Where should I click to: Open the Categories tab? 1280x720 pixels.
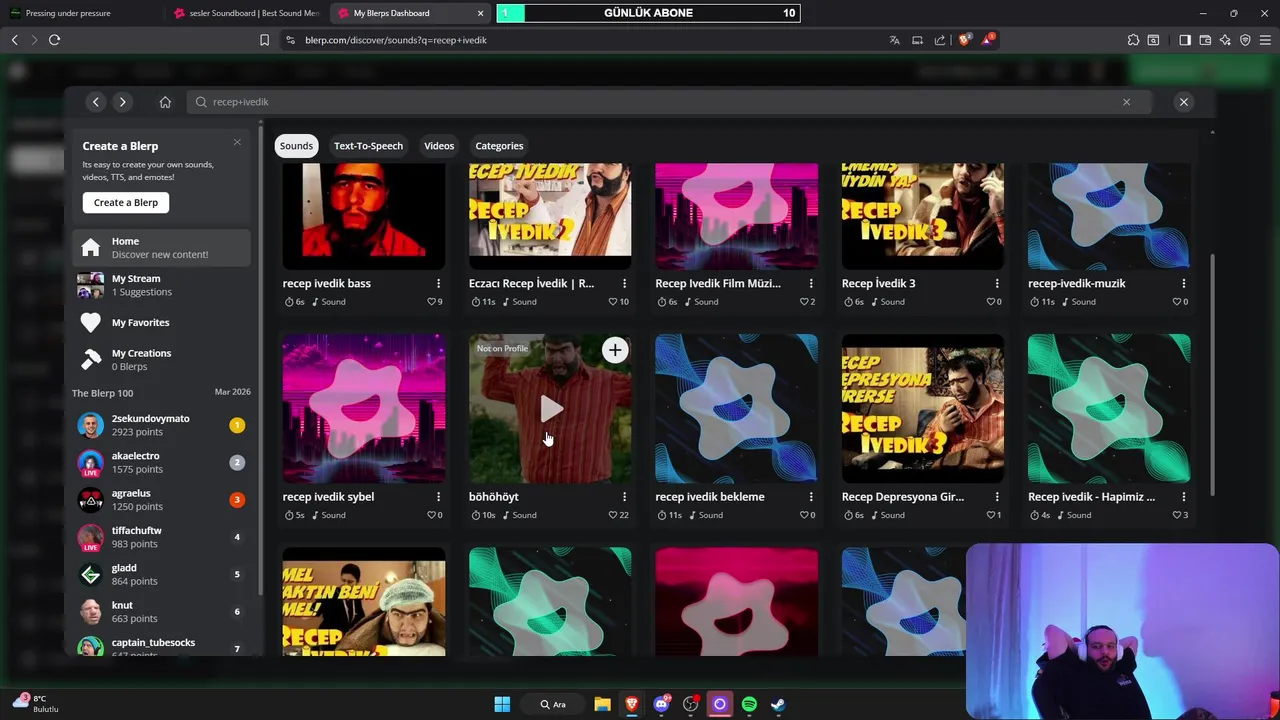pos(499,145)
